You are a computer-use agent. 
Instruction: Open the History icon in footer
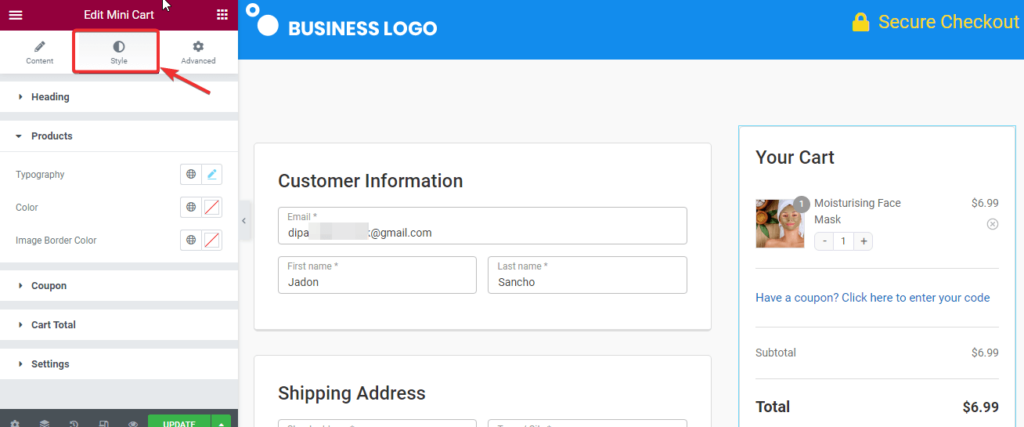tap(74, 423)
